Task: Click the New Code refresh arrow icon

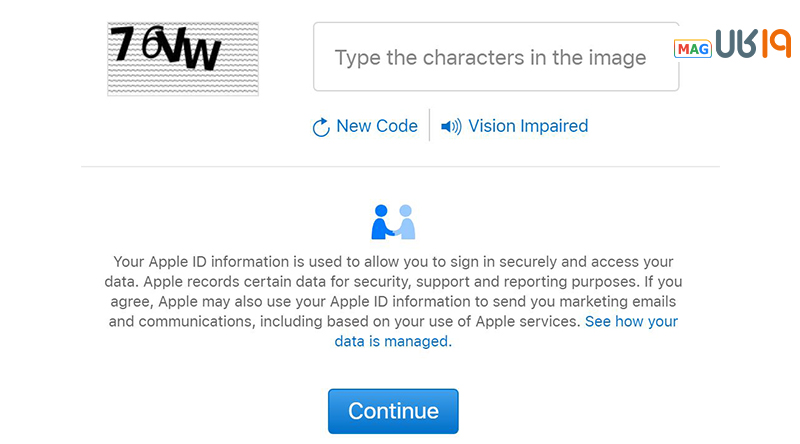Action: coord(321,127)
